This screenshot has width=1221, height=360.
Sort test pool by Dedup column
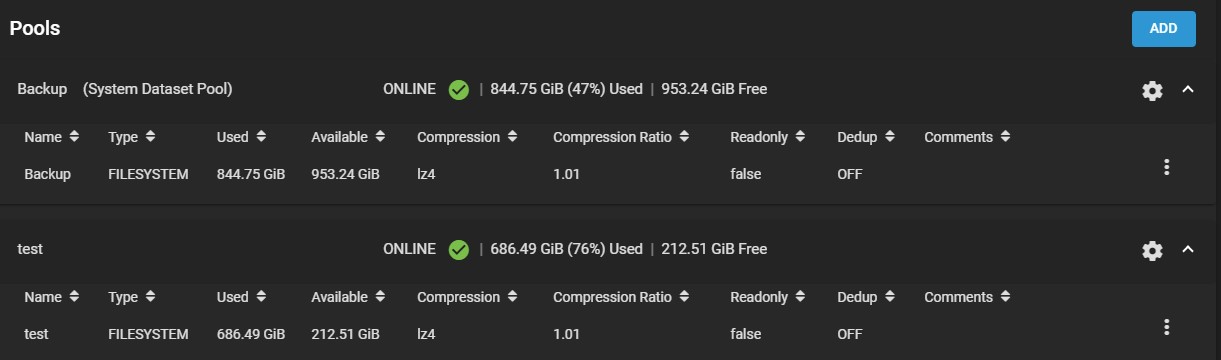pyautogui.click(x=866, y=297)
